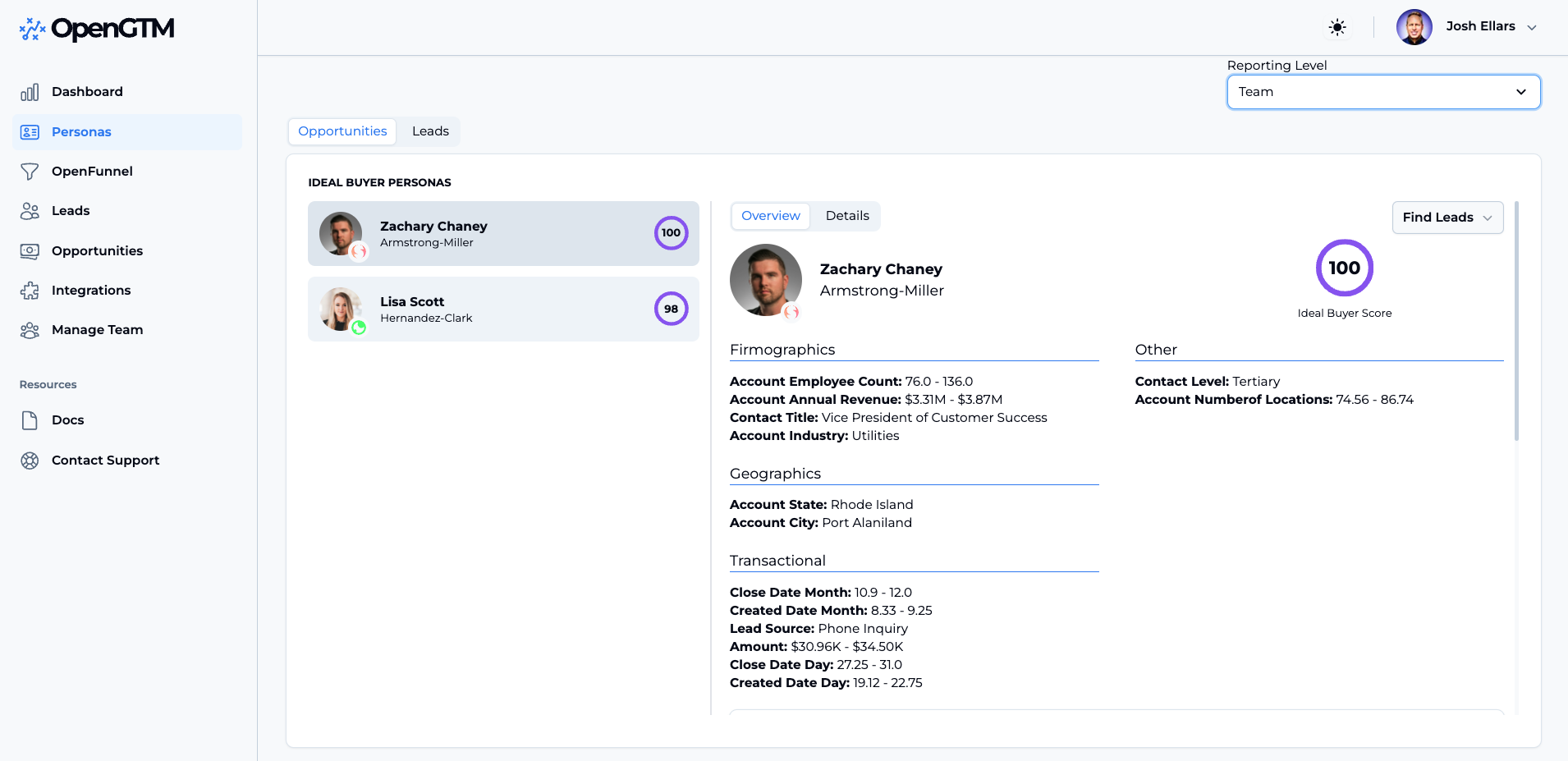This screenshot has width=1568, height=761.
Task: Open the Josh Ellars account menu chevron
Action: [x=1532, y=27]
